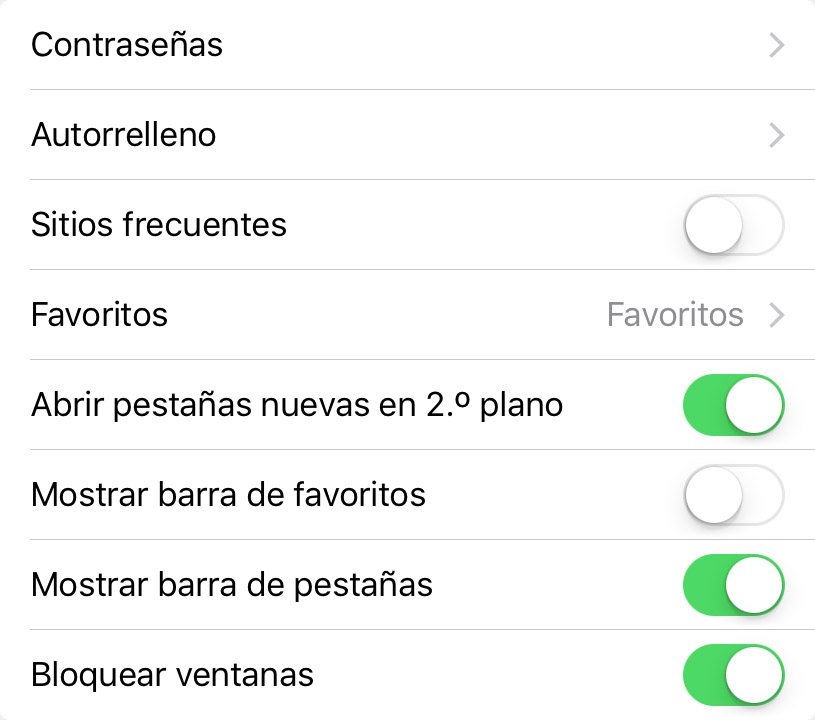This screenshot has width=815, height=720.
Task: Click empty space in the Contraseñas row
Action: 480,45
